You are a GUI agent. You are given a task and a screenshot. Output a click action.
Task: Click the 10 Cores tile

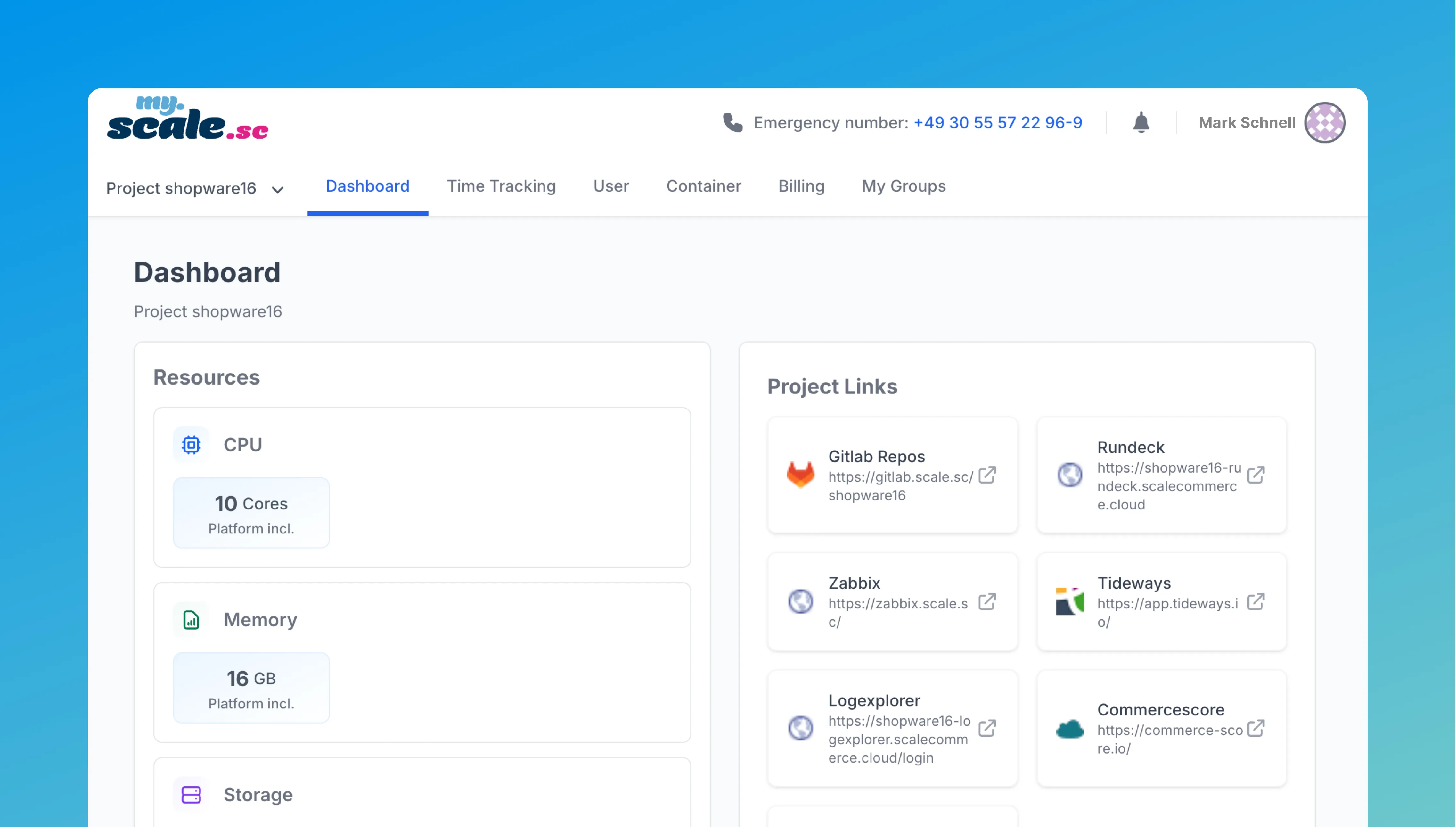[x=251, y=513]
